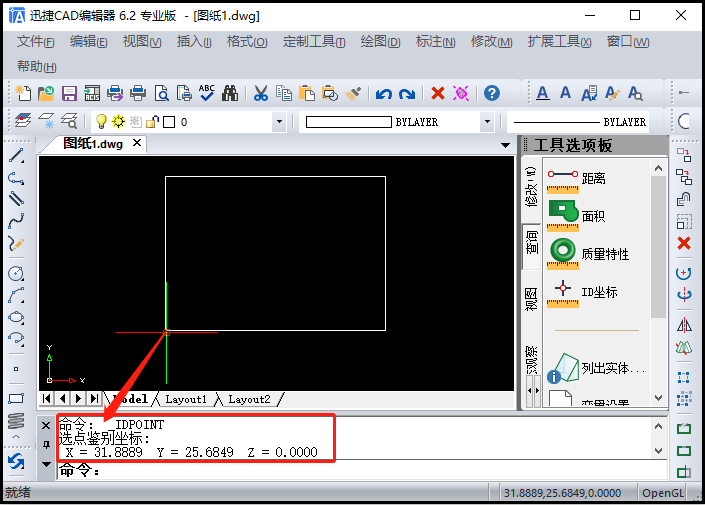Expand the BYLAYER color dropdown
Viewport: 705px width, 505px height.
(487, 122)
